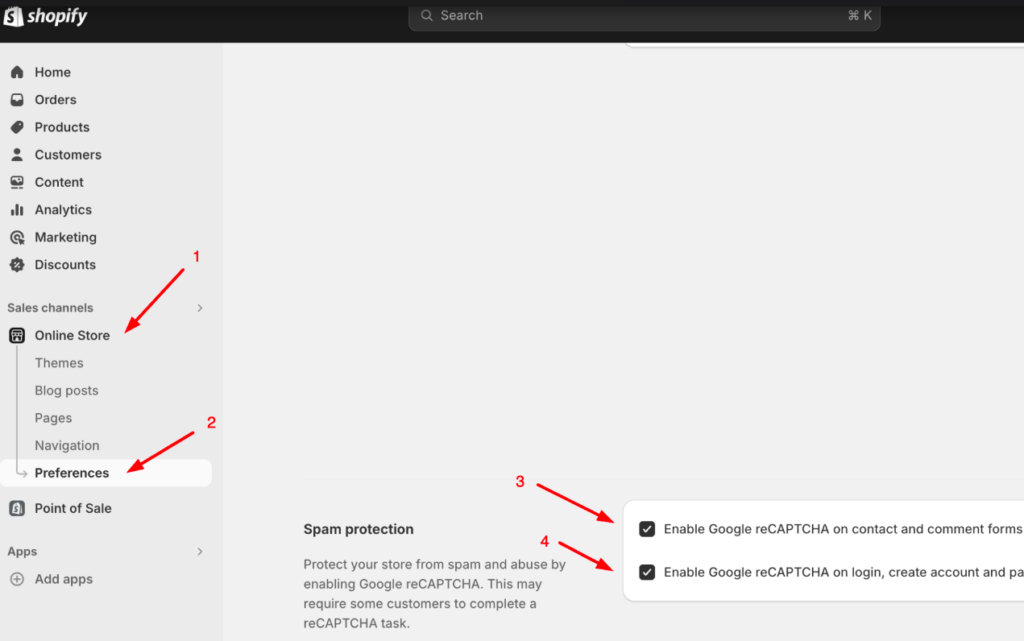Open the Marketing menu item
The height and width of the screenshot is (641, 1024).
pyautogui.click(x=65, y=237)
